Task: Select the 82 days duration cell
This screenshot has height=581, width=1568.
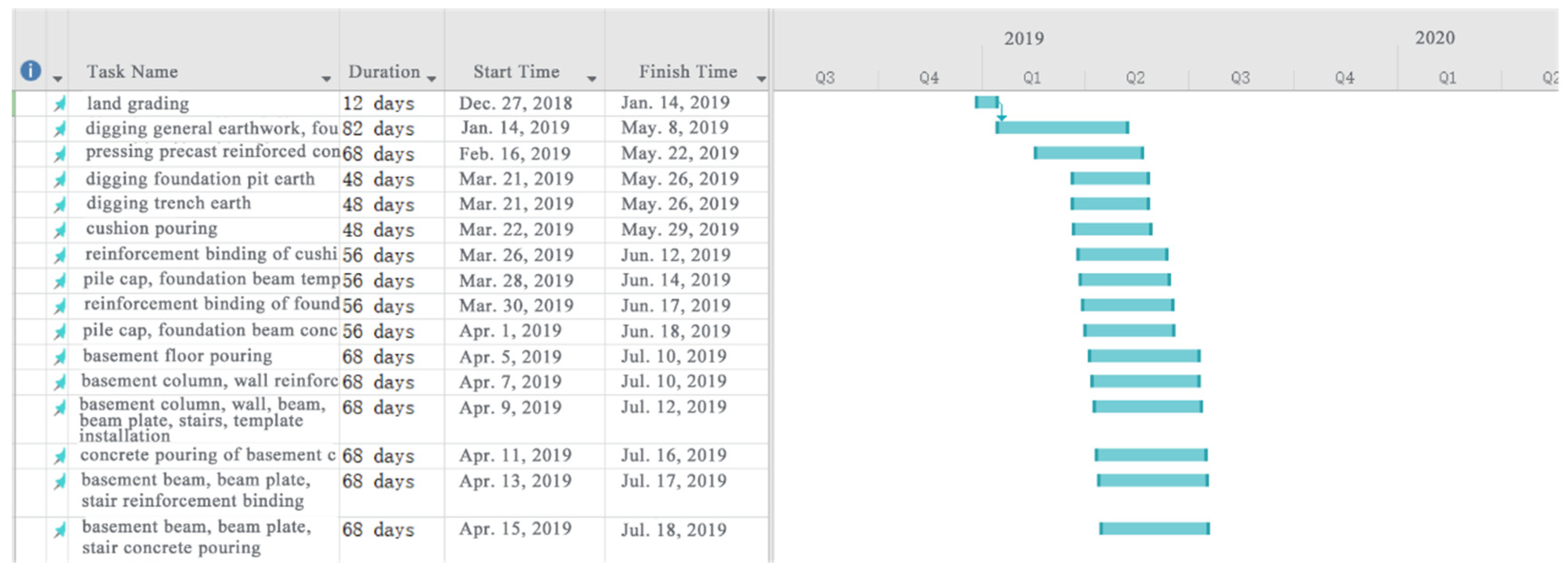Action: [378, 129]
